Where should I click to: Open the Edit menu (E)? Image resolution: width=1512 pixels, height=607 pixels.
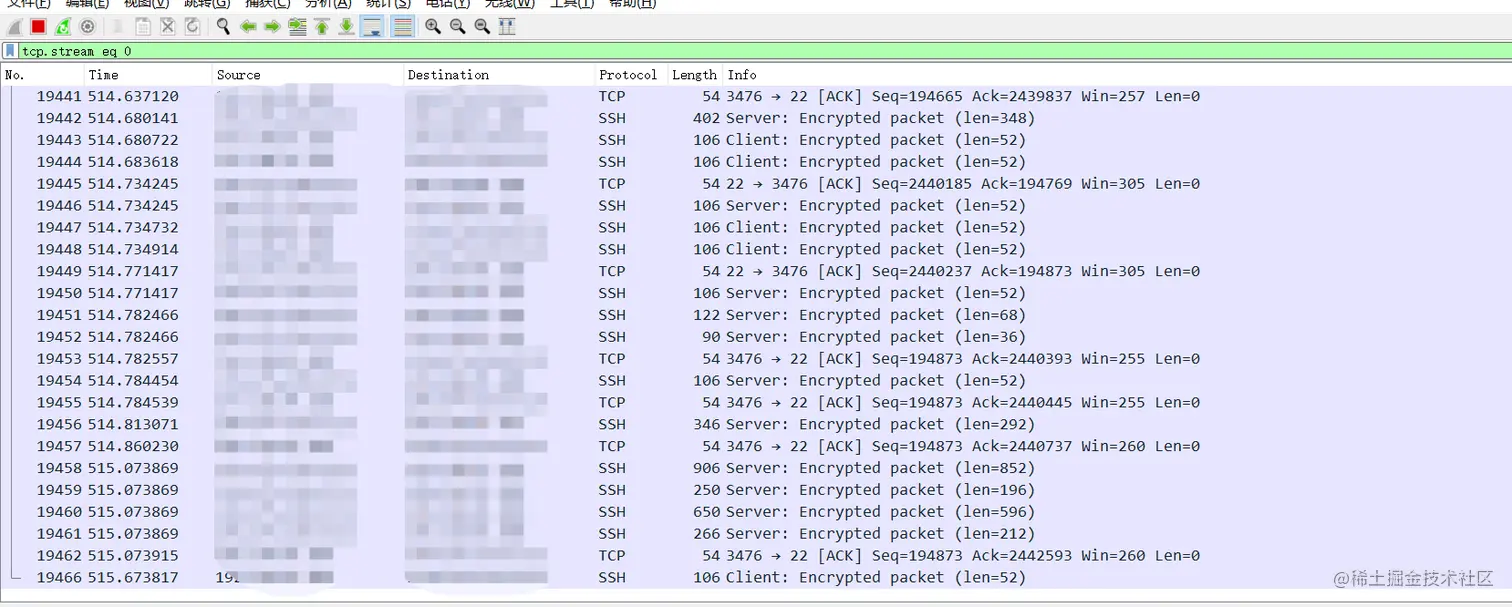pyautogui.click(x=87, y=4)
